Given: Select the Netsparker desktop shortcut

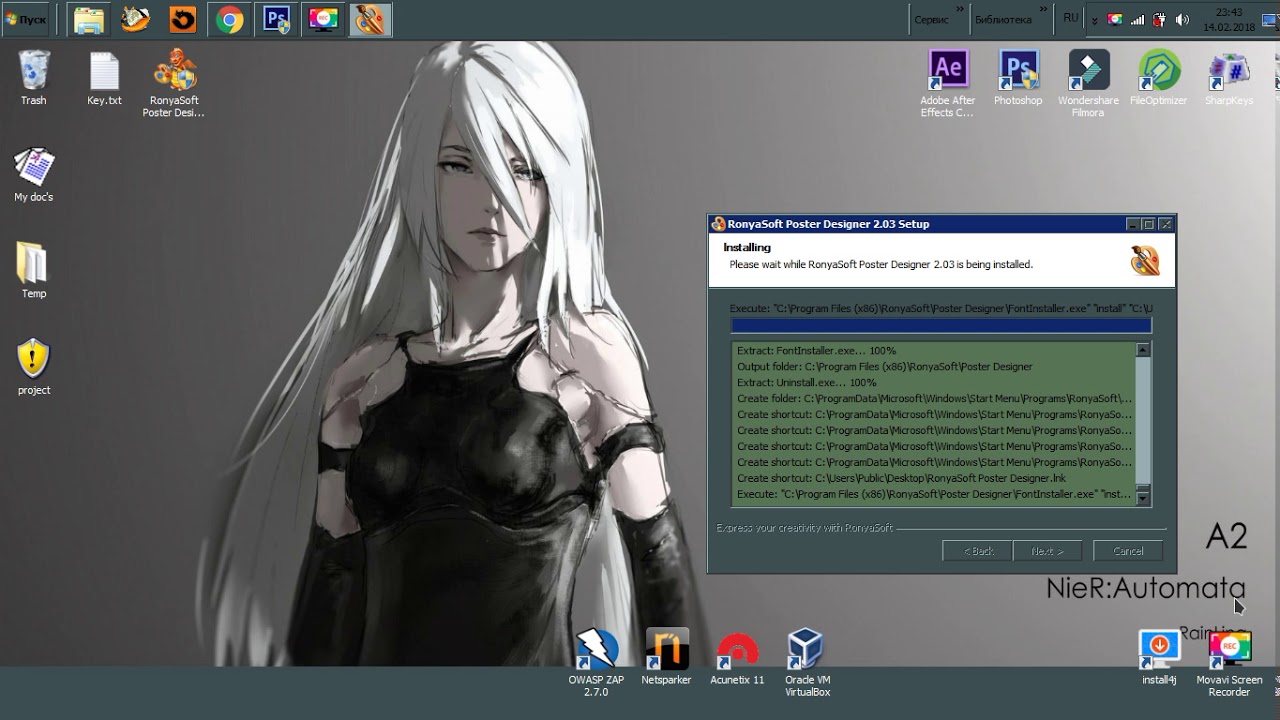Looking at the screenshot, I should click(x=666, y=657).
